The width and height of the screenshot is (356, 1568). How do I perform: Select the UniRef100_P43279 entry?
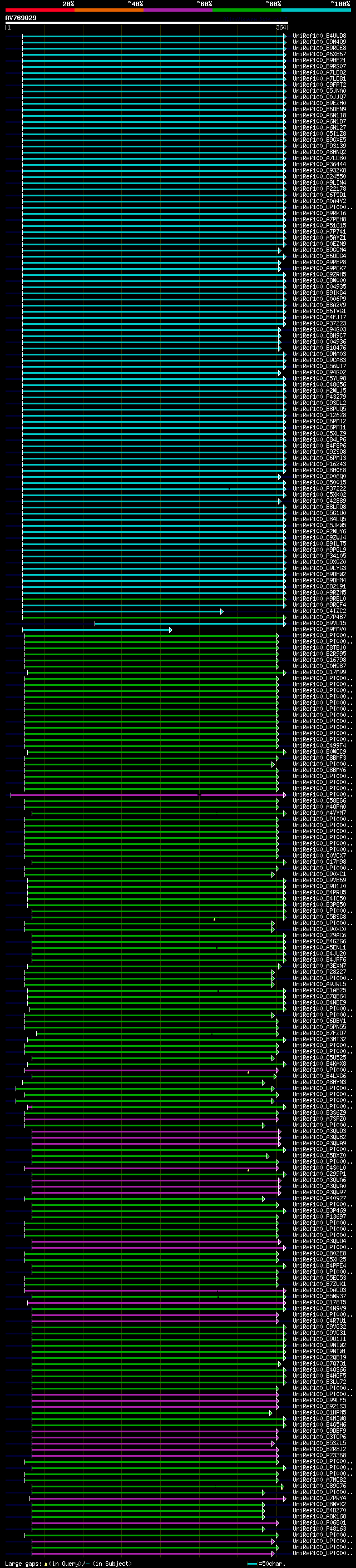[x=319, y=397]
